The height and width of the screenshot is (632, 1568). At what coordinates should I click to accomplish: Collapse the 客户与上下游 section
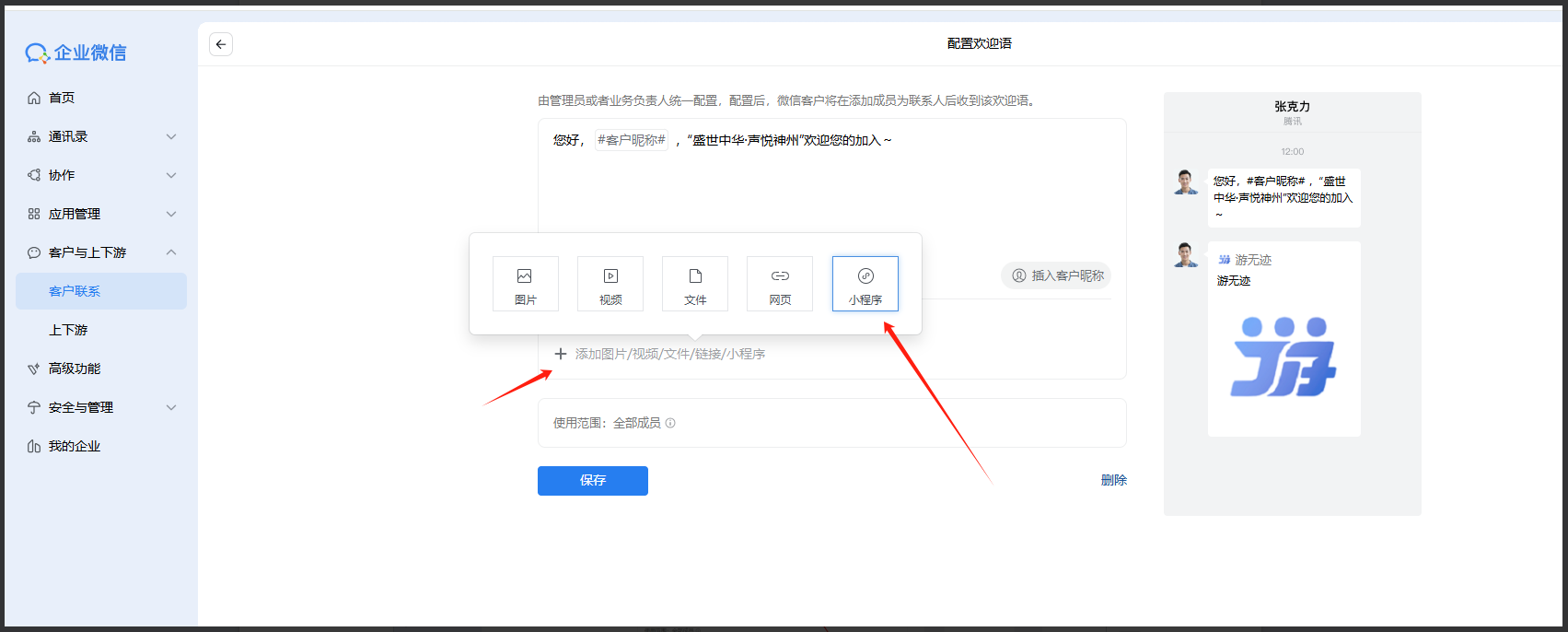170,252
